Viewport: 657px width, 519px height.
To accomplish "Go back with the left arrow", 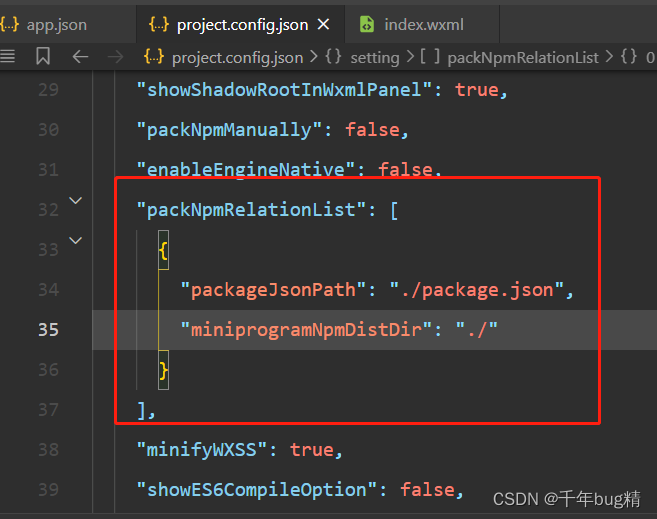I will [x=80, y=57].
